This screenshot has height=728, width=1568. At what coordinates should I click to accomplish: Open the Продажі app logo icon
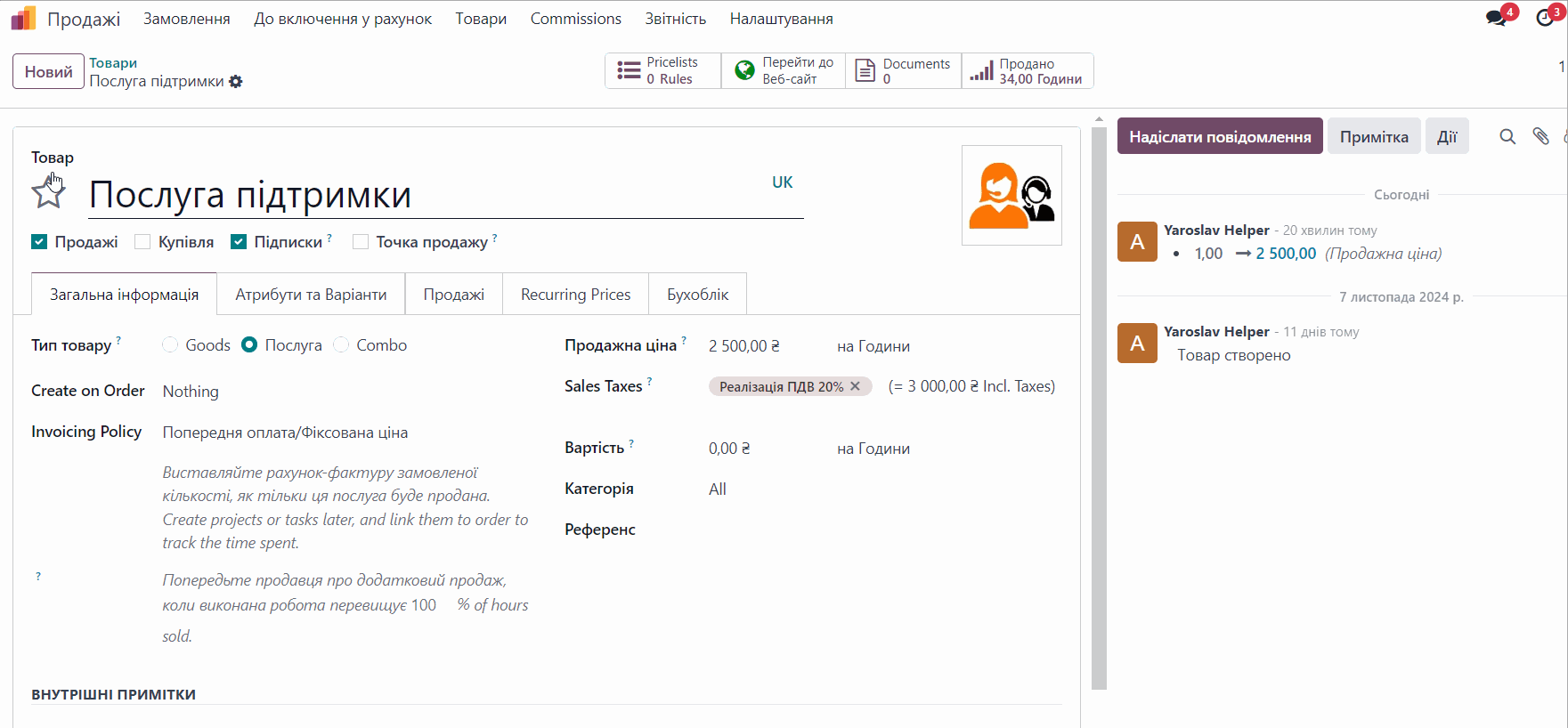tap(23, 19)
